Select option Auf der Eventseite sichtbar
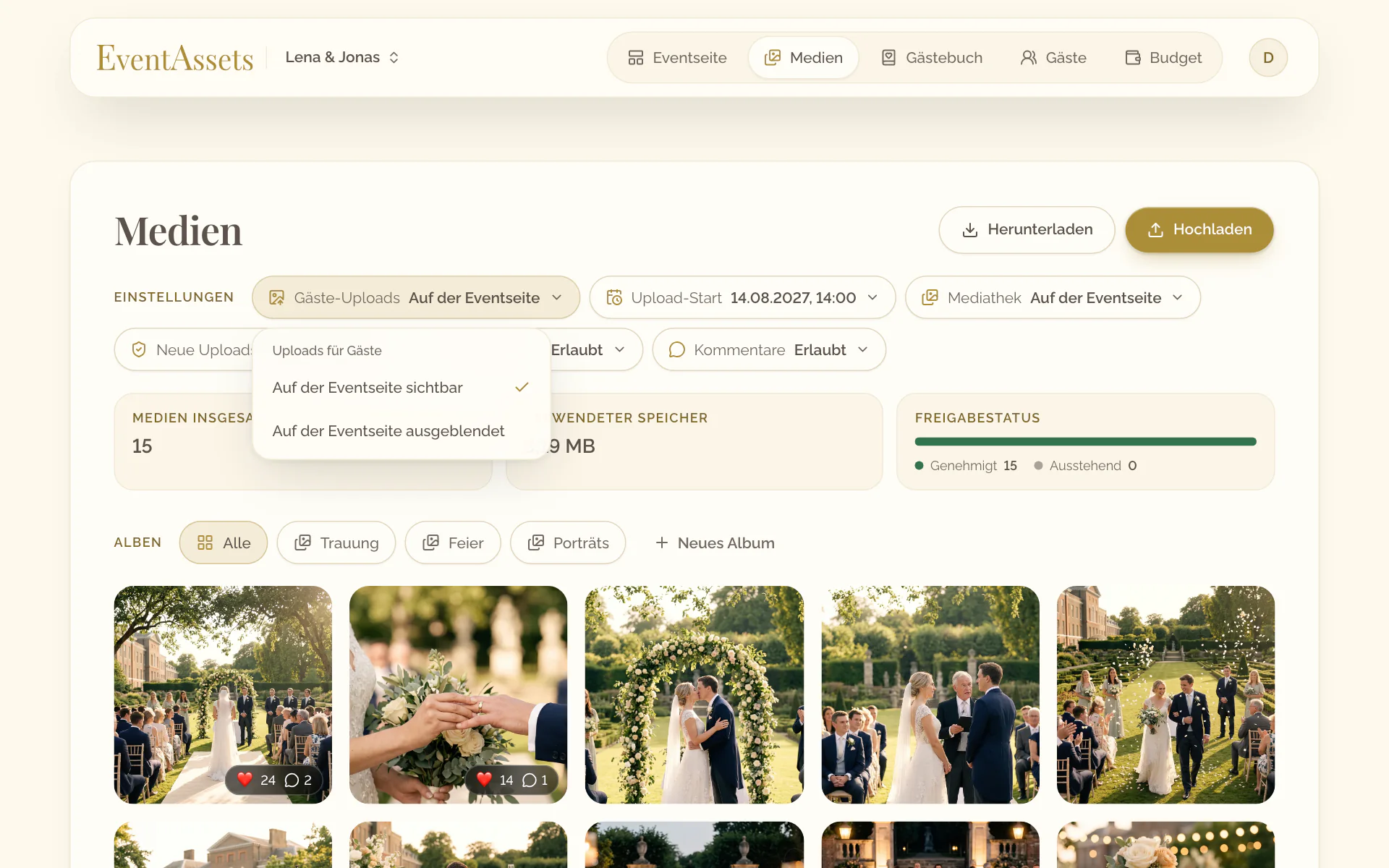1389x868 pixels. click(x=402, y=388)
